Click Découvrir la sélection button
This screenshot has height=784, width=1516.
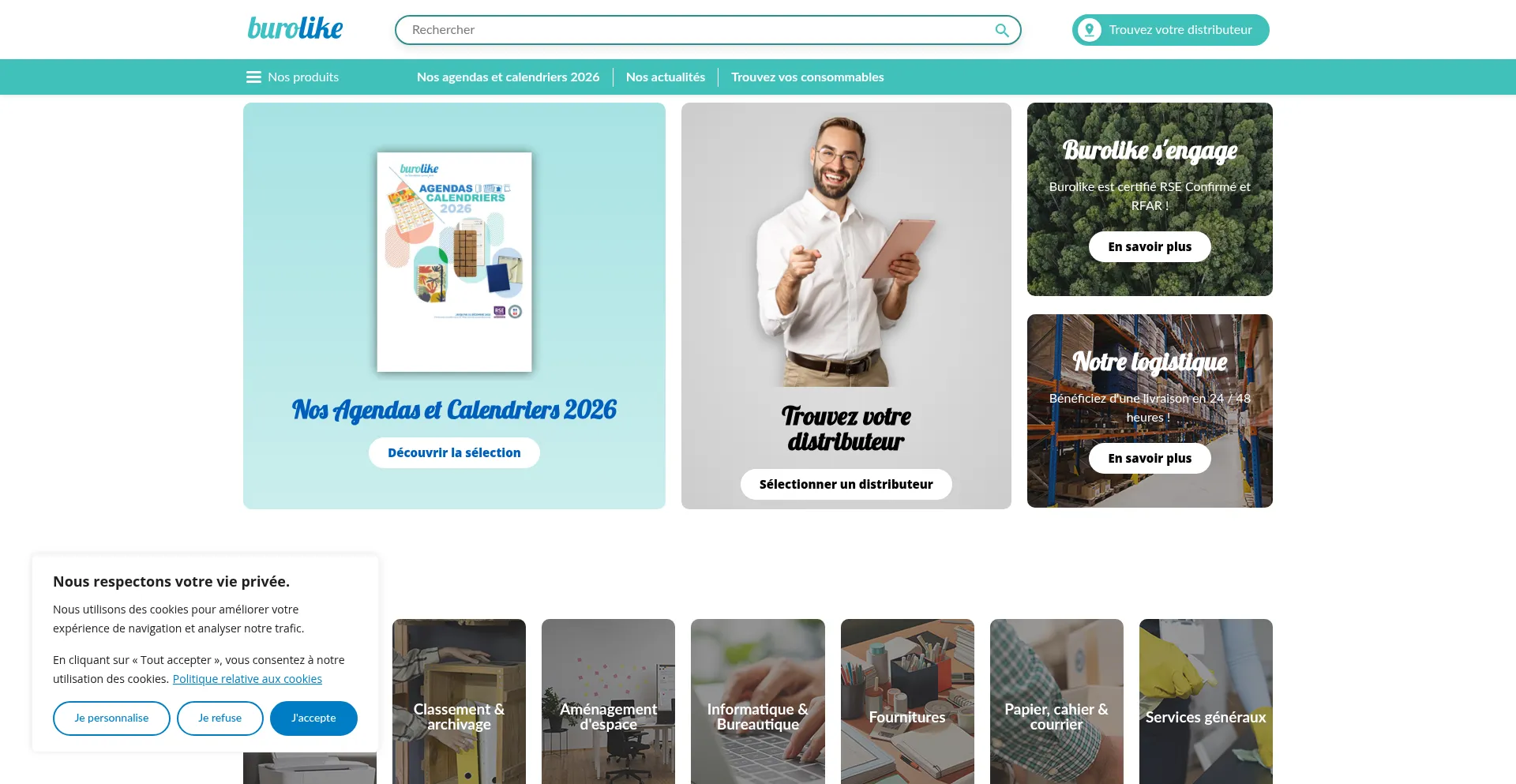tap(454, 452)
